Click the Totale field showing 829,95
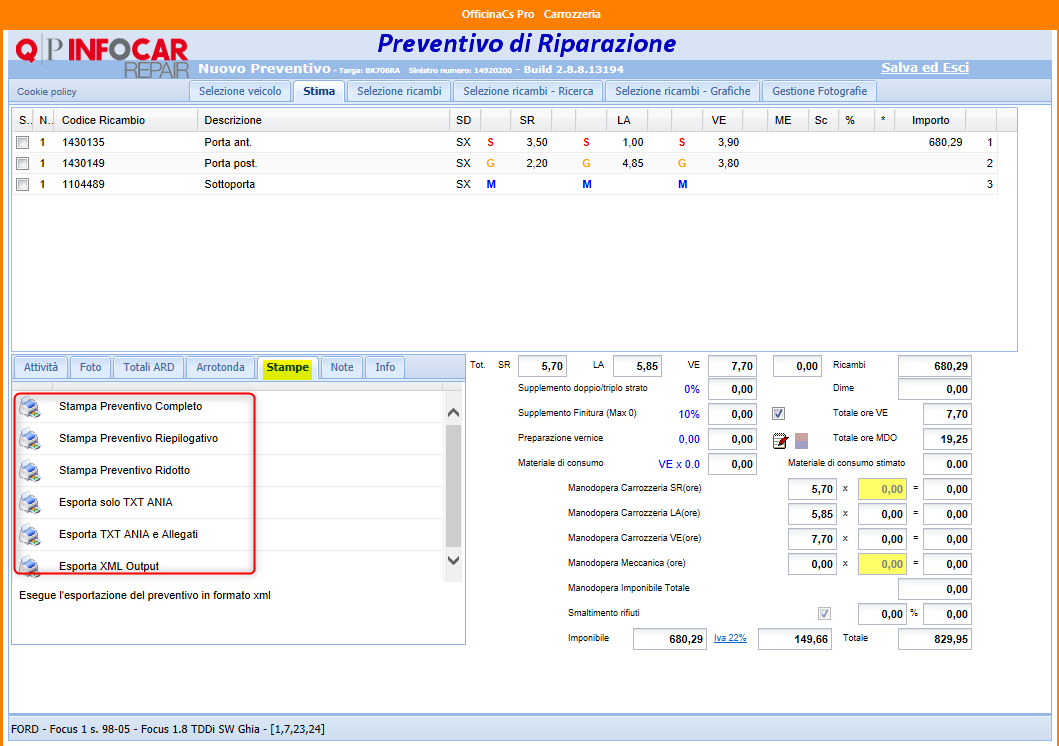This screenshot has width=1059, height=746. click(x=935, y=639)
